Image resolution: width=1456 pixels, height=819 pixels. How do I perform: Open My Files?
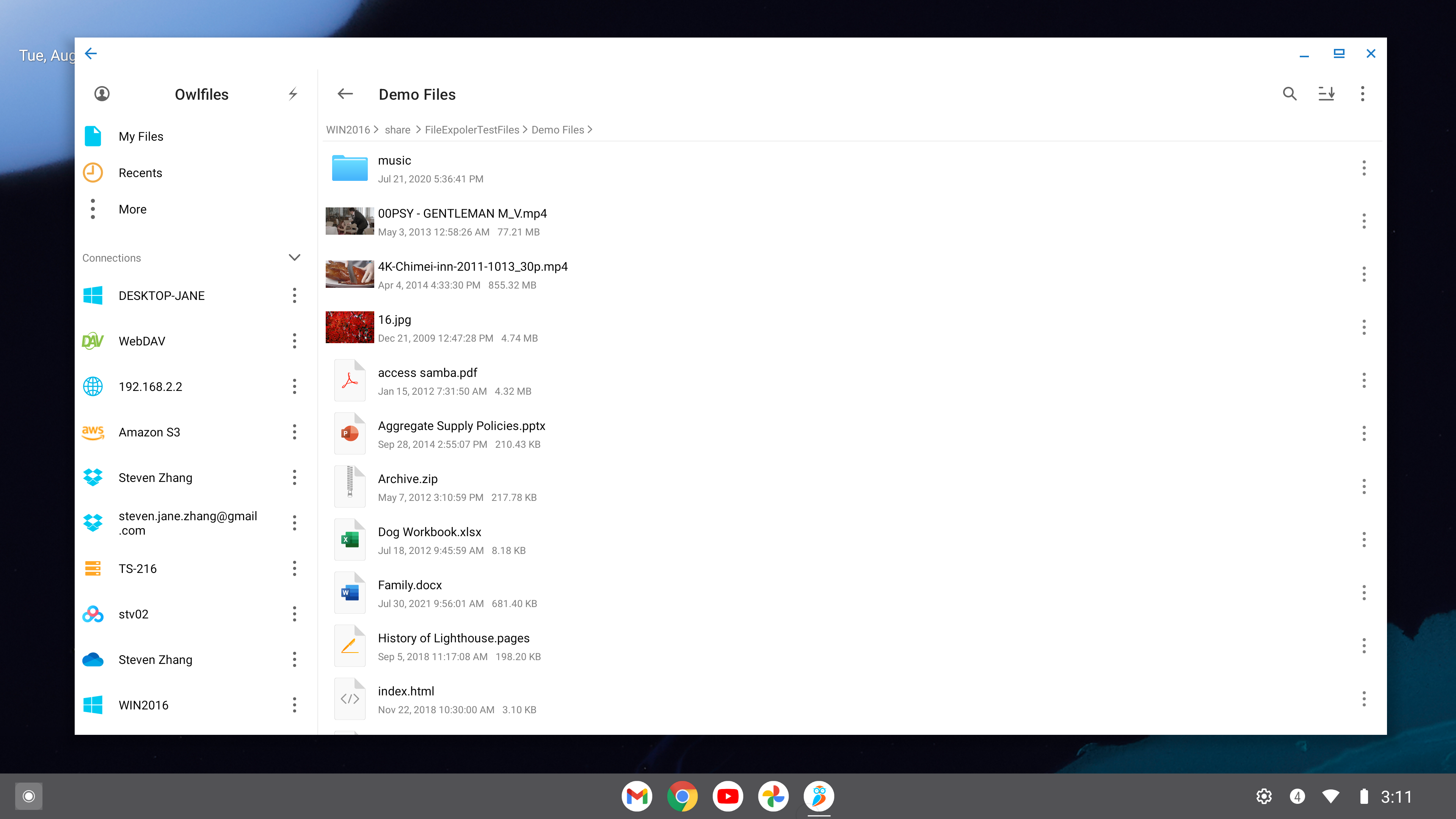click(x=196, y=136)
